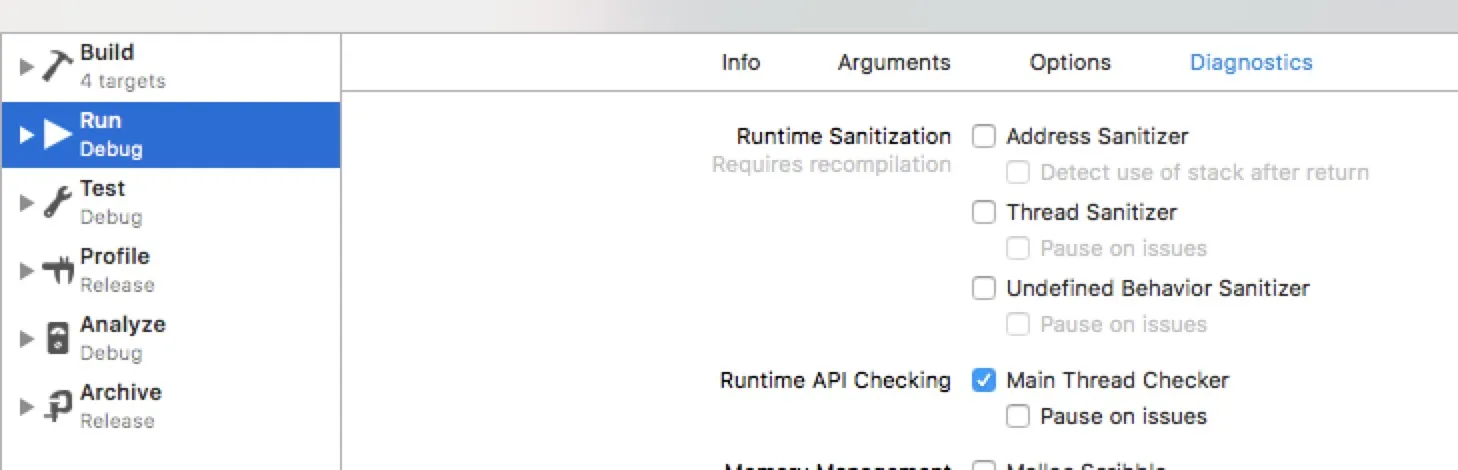1458x470 pixels.
Task: Enable Thread Sanitizer checkbox
Action: [984, 212]
